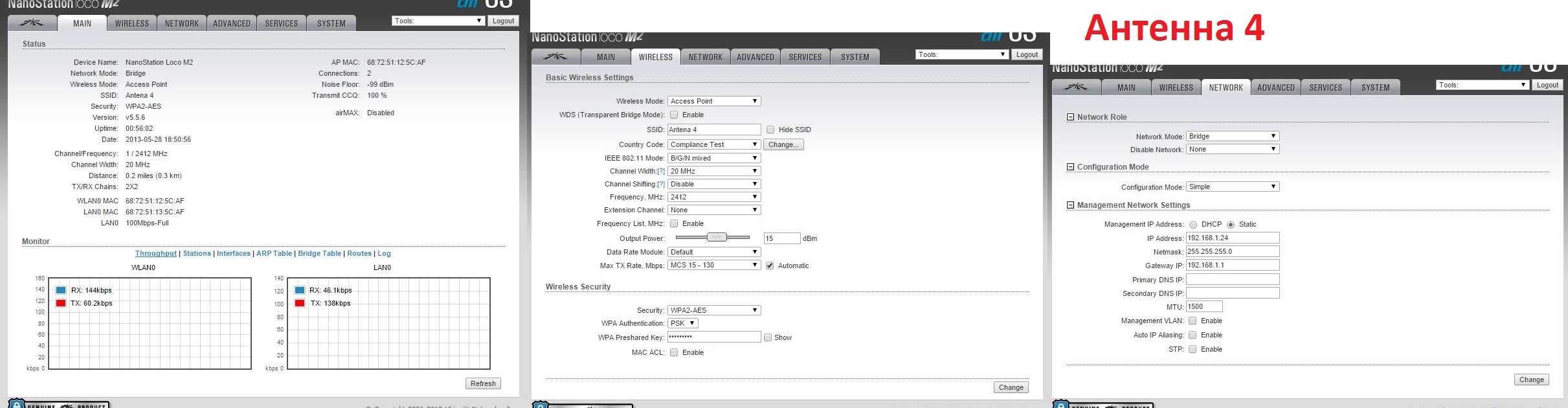Enable the MAC ACL checkbox

click(x=674, y=352)
